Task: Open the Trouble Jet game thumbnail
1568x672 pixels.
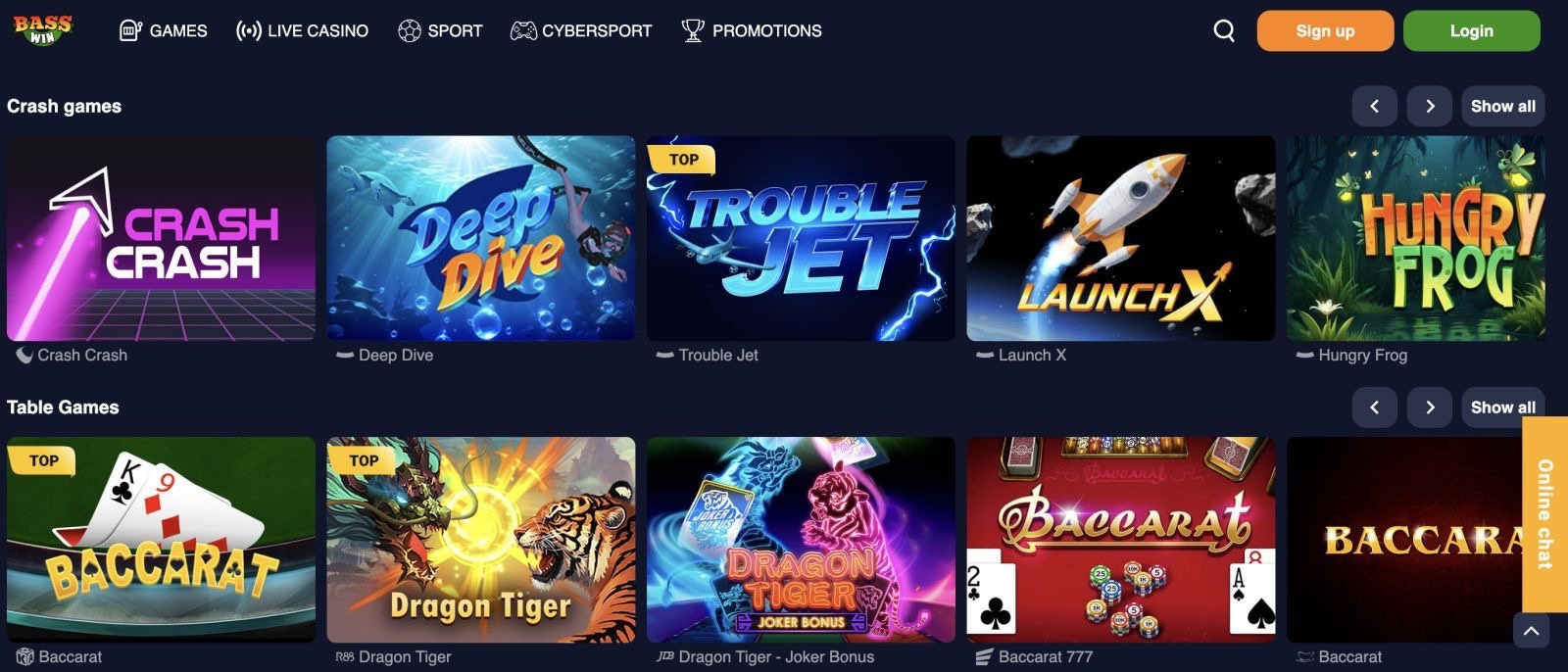Action: tap(801, 238)
